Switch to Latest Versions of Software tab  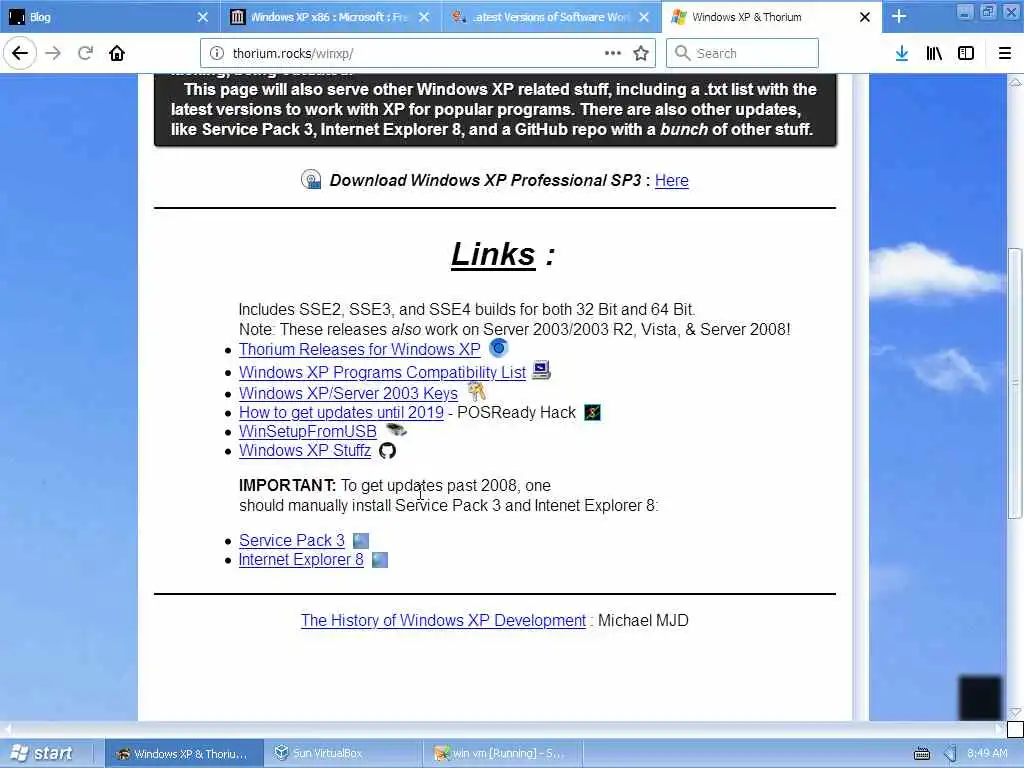point(551,16)
